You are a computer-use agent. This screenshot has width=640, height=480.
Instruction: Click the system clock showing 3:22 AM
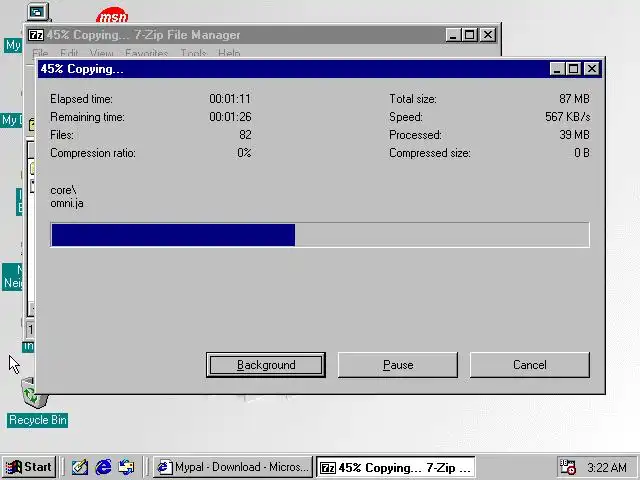pos(607,467)
